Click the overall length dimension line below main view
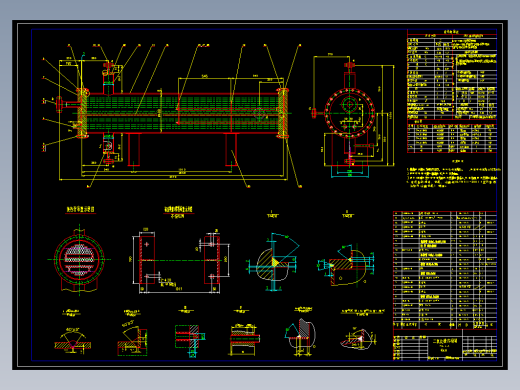 (x=173, y=179)
